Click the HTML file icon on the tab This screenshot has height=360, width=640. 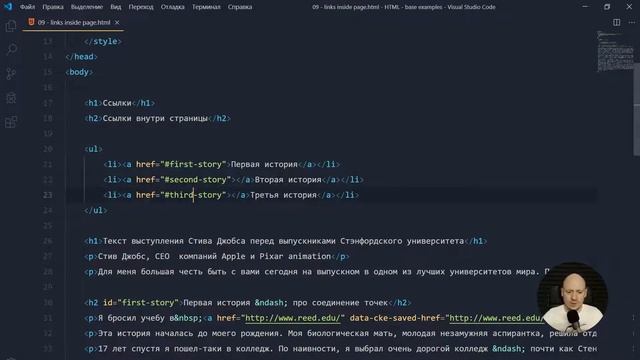tap(31, 22)
